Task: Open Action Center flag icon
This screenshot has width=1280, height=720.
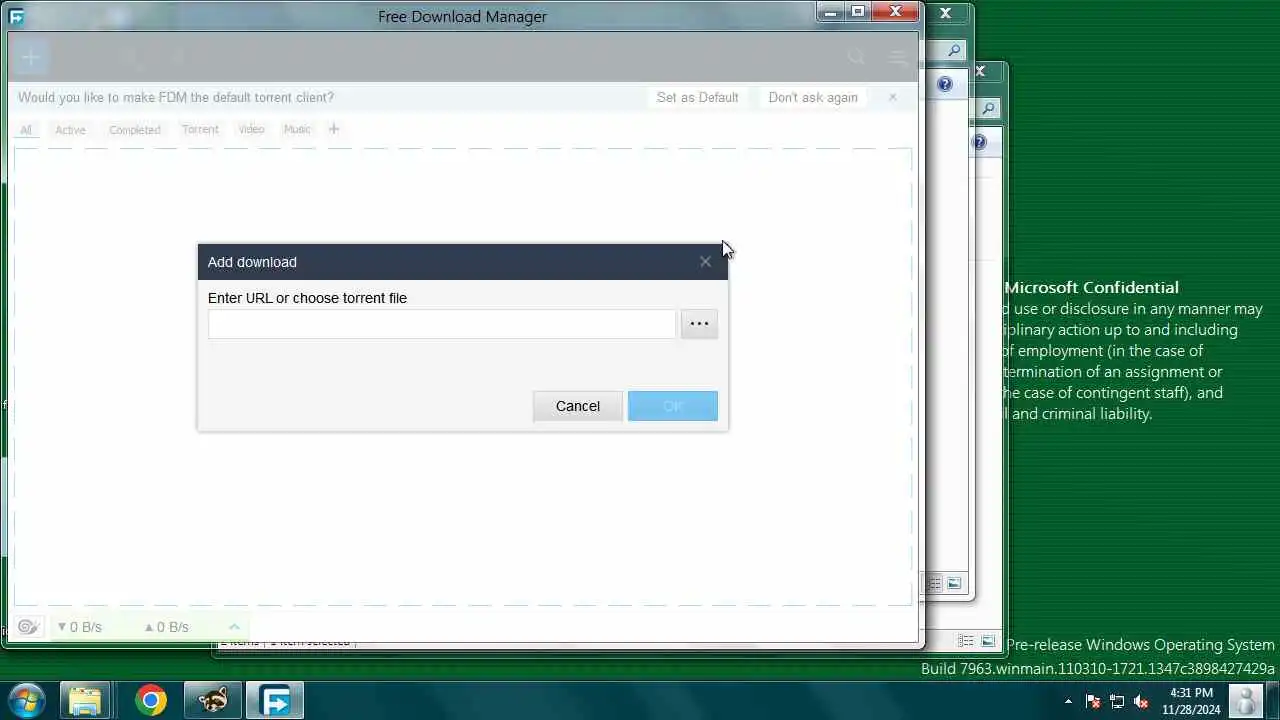Action: (x=1093, y=701)
